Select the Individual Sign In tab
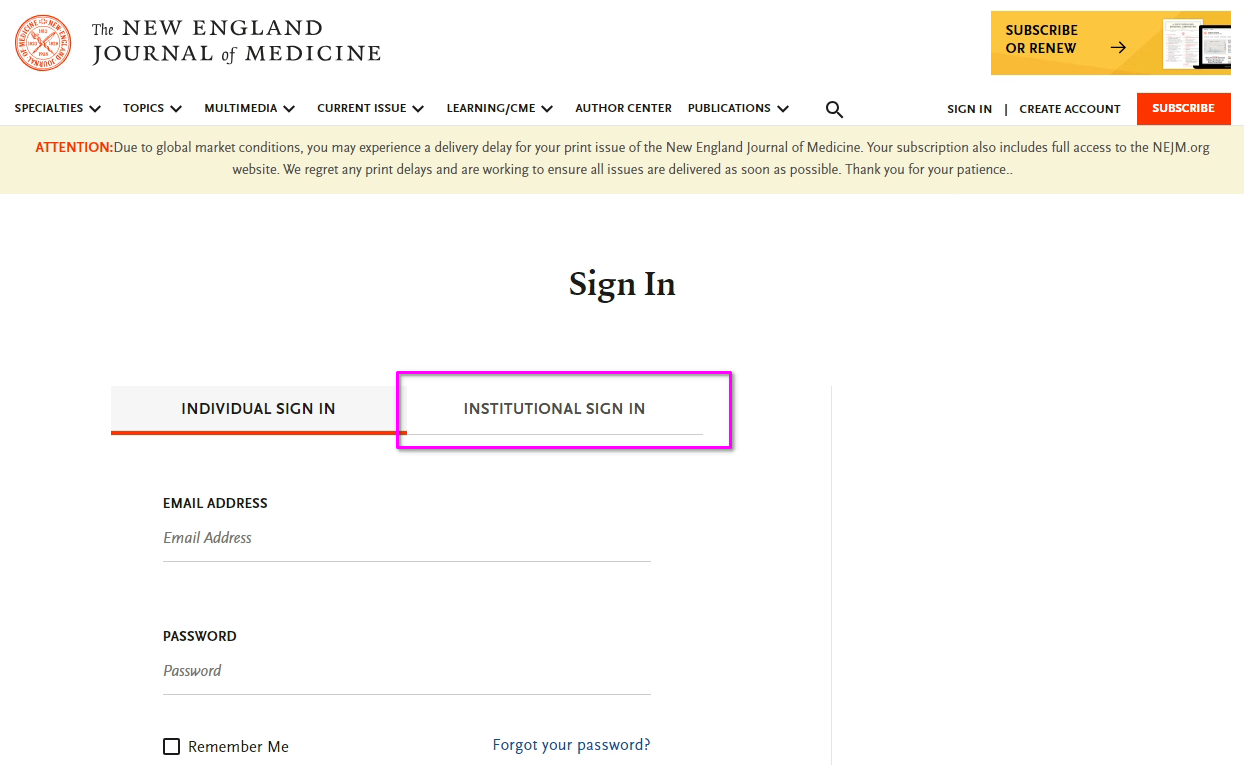The image size is (1244, 765). pos(258,408)
